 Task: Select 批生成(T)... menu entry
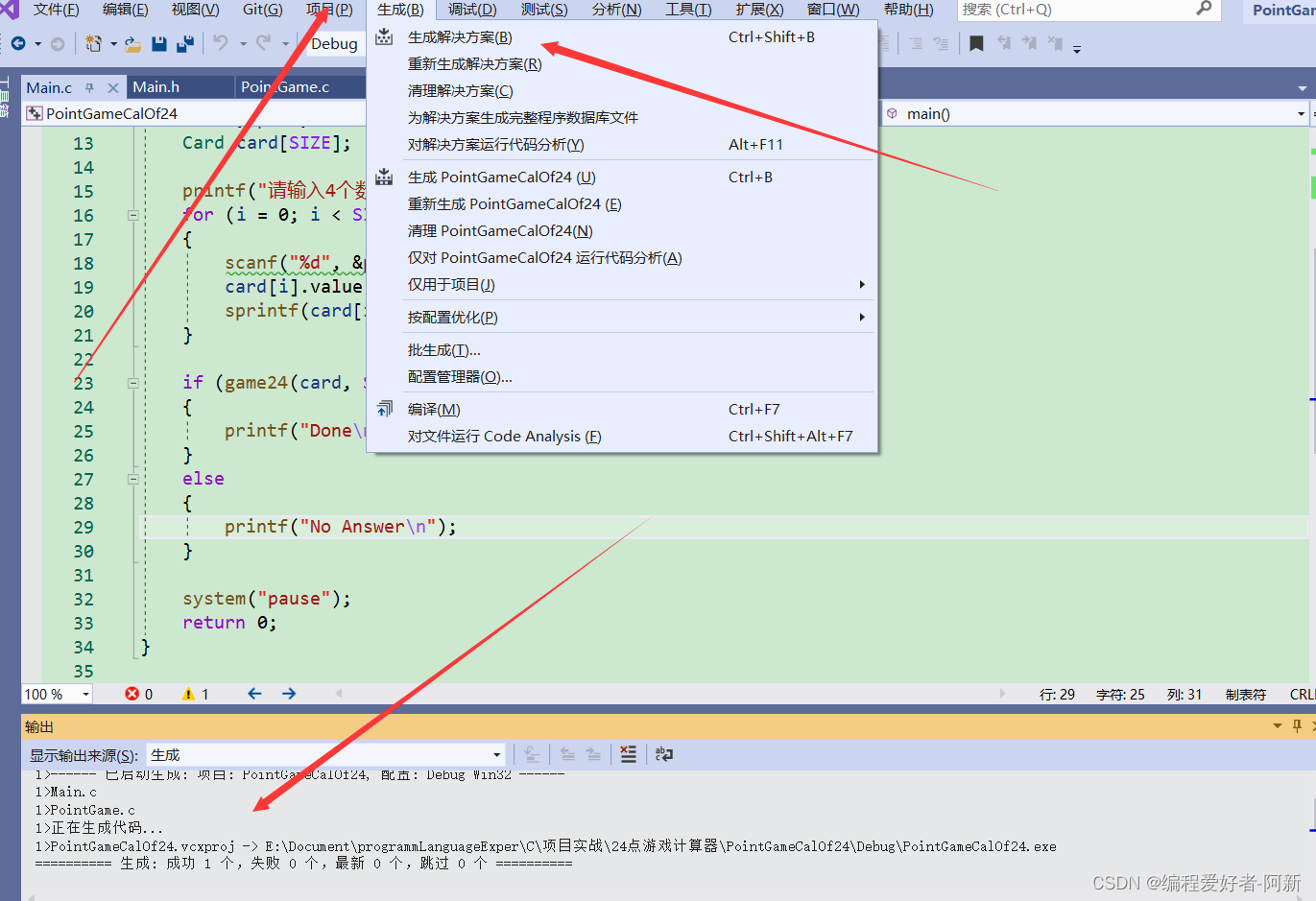point(622,350)
